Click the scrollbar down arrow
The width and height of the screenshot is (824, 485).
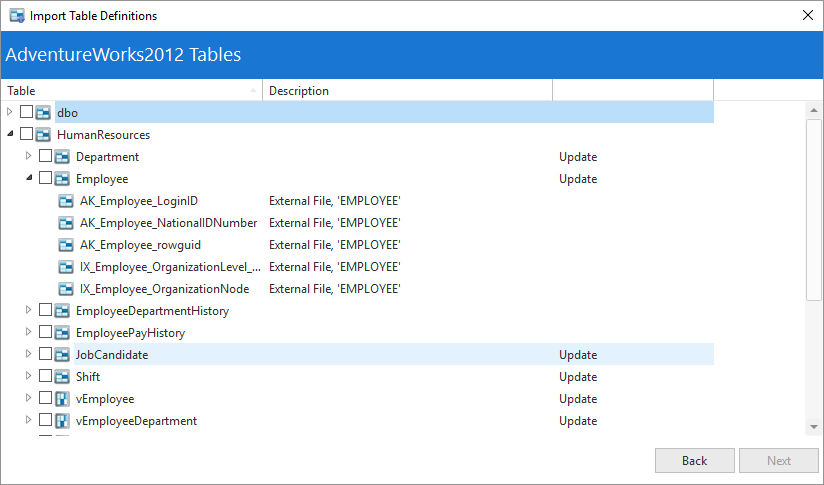coord(813,427)
